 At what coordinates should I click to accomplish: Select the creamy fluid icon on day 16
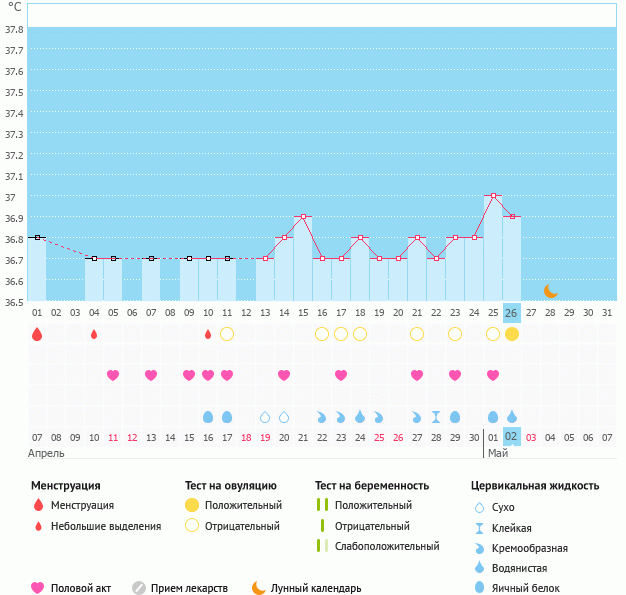(322, 417)
